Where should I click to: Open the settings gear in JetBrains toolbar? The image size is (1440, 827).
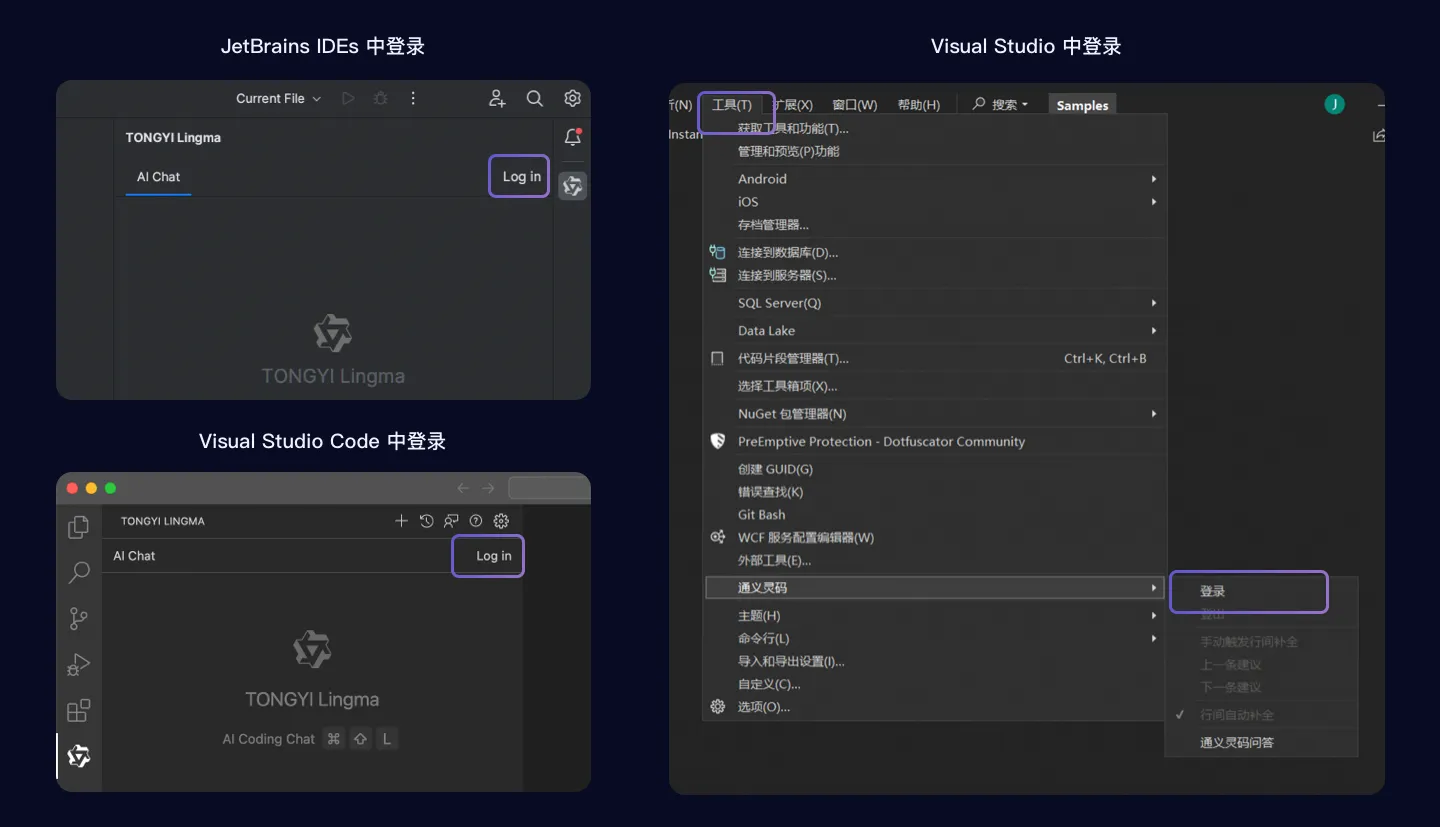(x=572, y=98)
